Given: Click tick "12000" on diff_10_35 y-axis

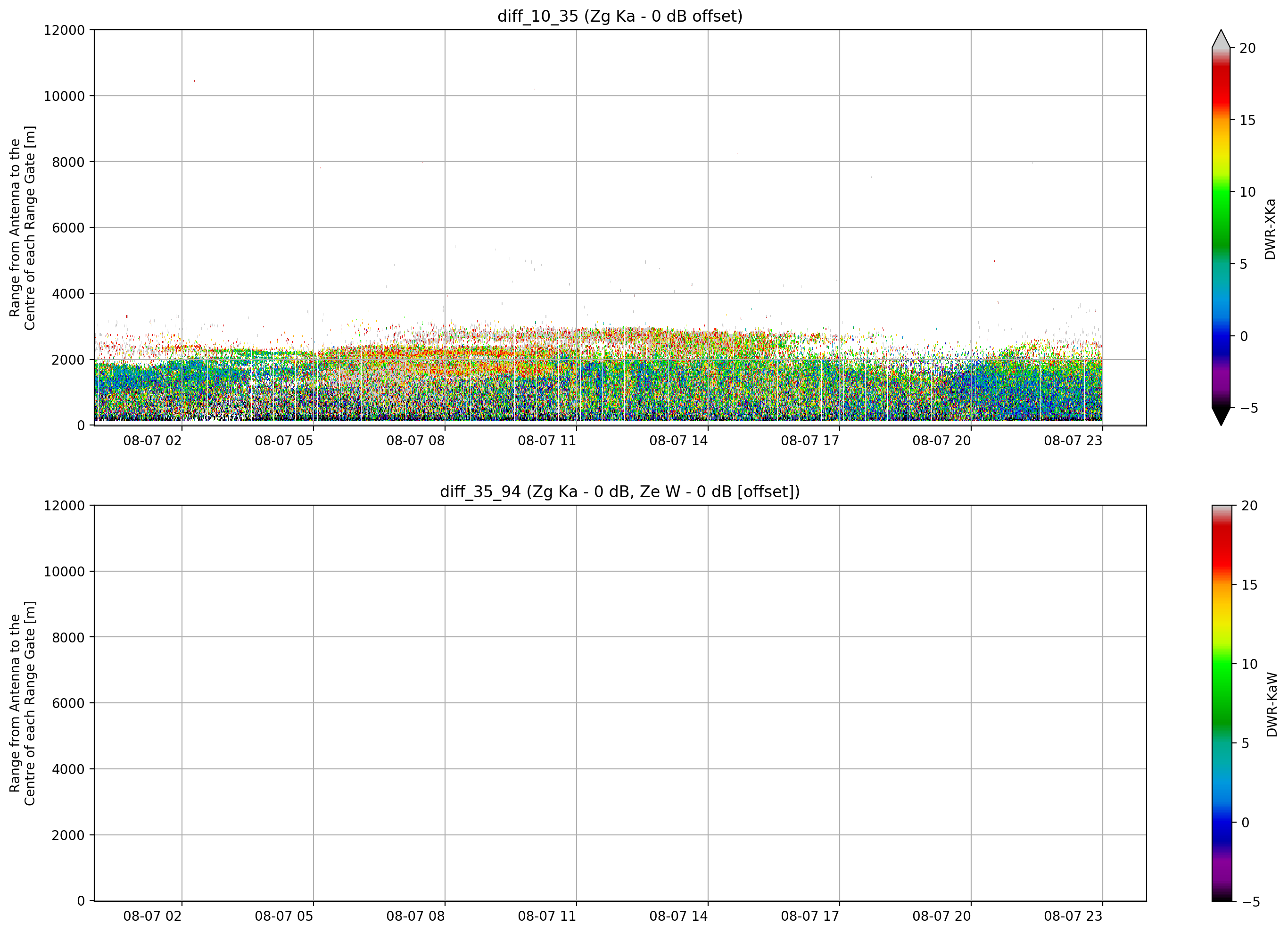Looking at the screenshot, I should [x=64, y=30].
